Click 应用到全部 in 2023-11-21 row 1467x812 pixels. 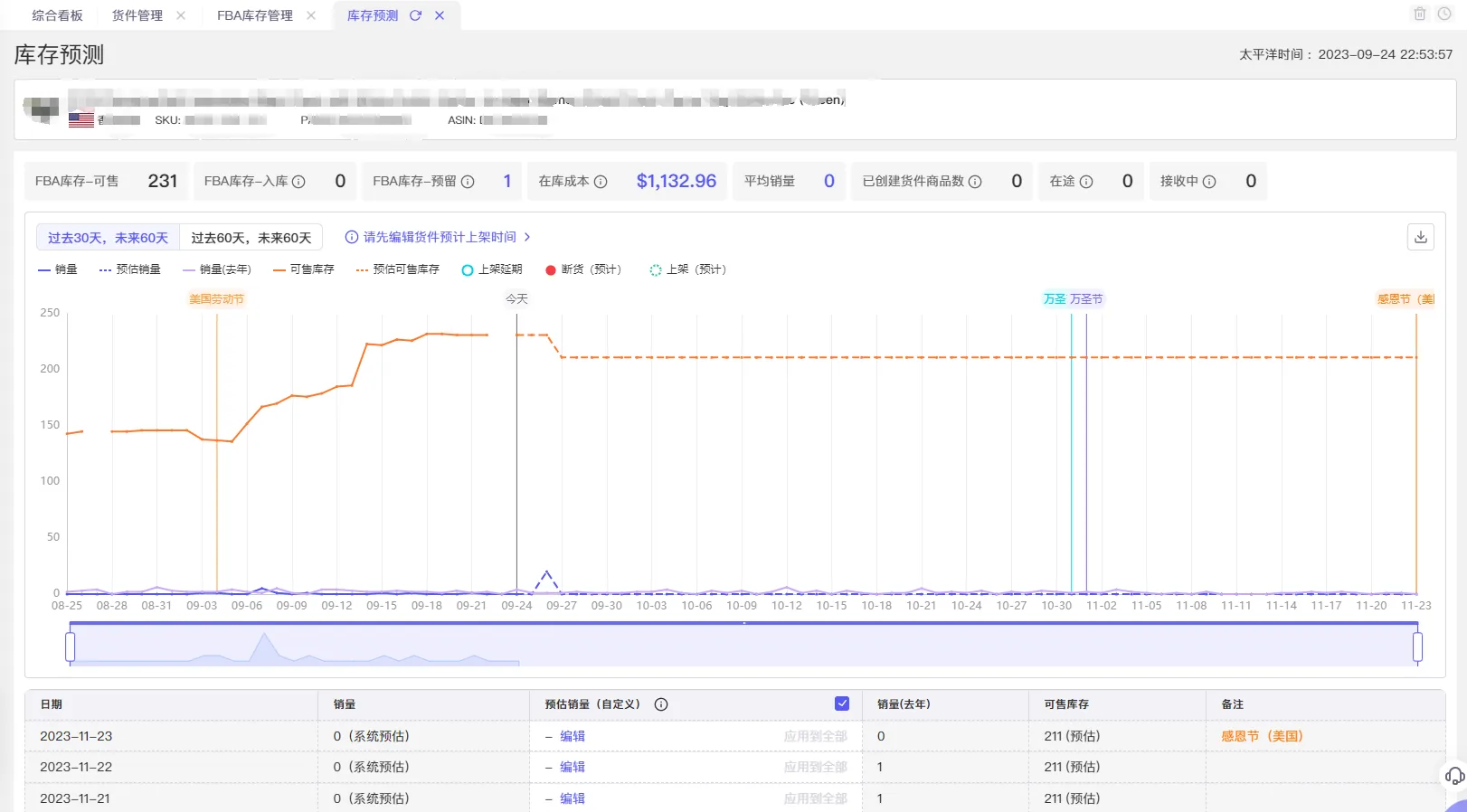[x=816, y=798]
